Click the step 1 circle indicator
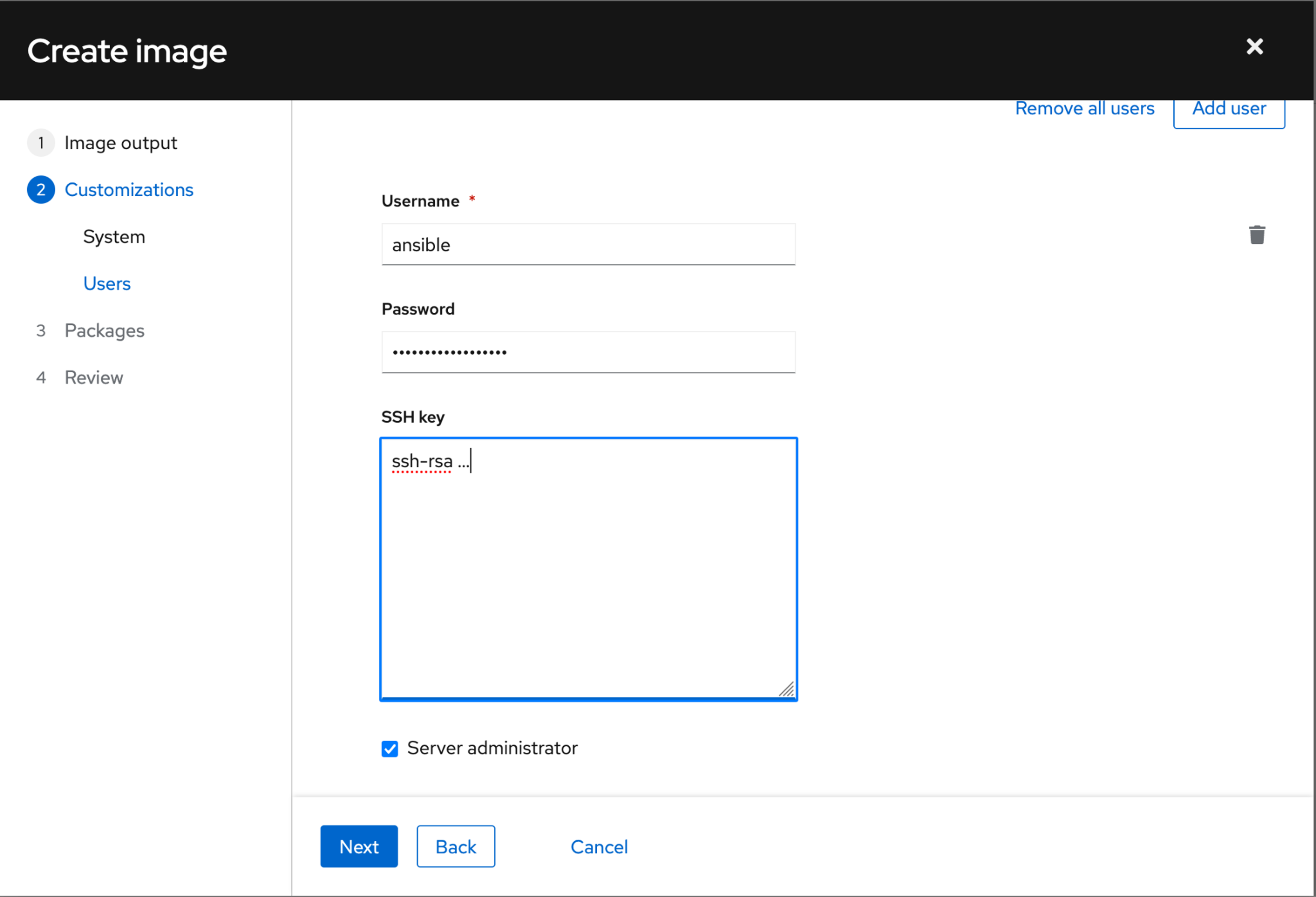Image resolution: width=1316 pixels, height=897 pixels. (40, 143)
